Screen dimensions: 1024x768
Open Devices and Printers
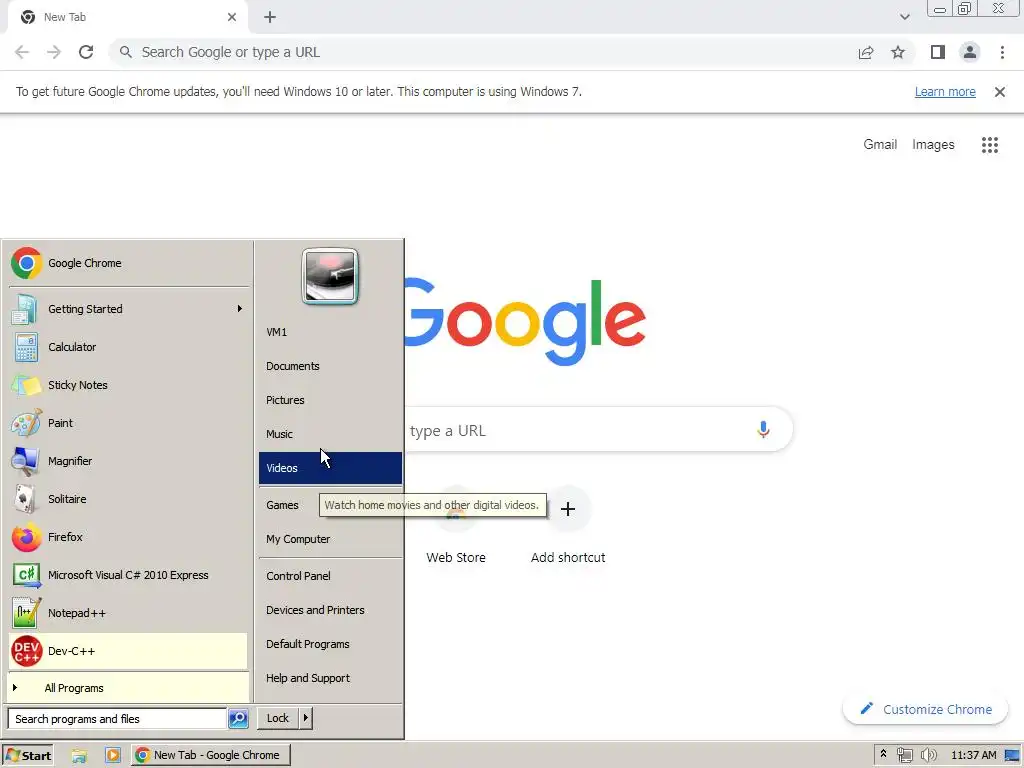[x=330, y=610]
